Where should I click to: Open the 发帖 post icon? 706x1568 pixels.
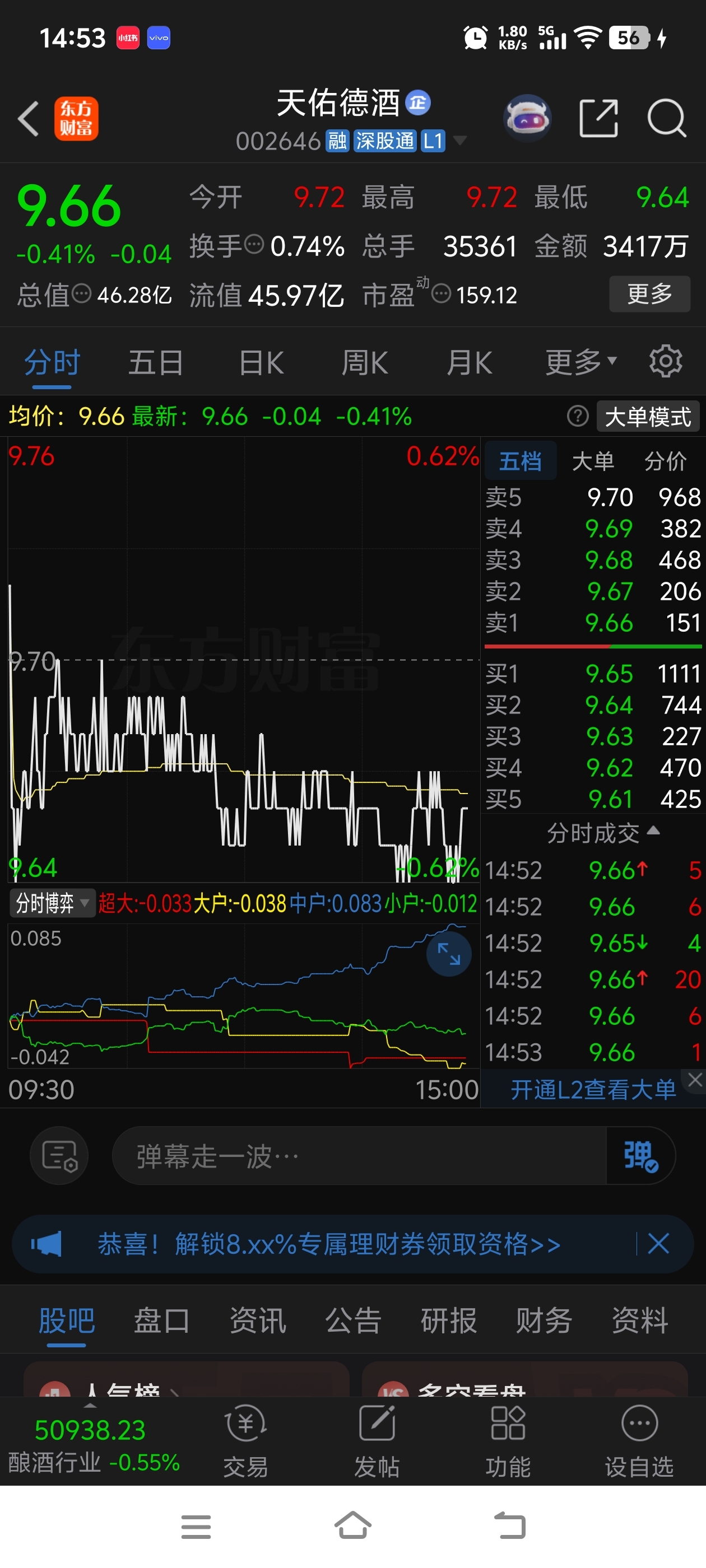[x=377, y=1441]
